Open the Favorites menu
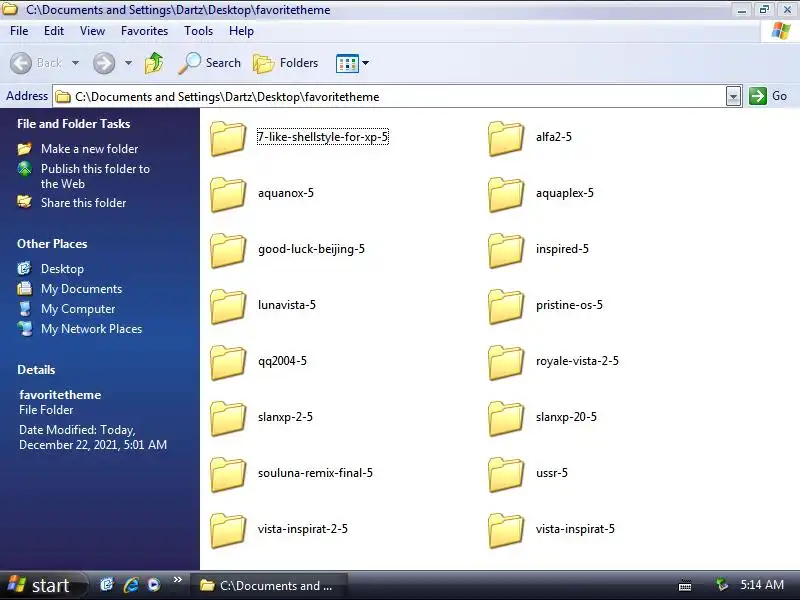The image size is (800, 600). pos(144,31)
